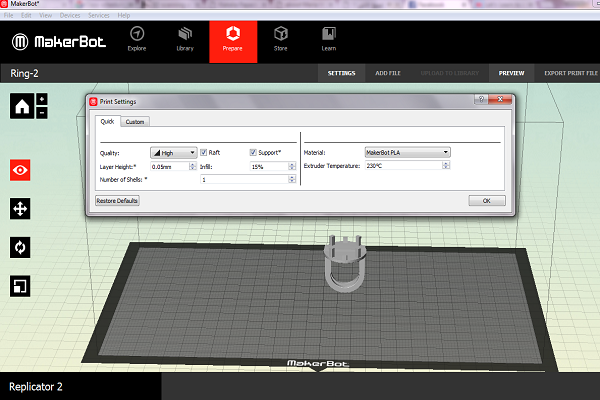Select the Scale tool
This screenshot has width=600, height=400.
point(20,286)
